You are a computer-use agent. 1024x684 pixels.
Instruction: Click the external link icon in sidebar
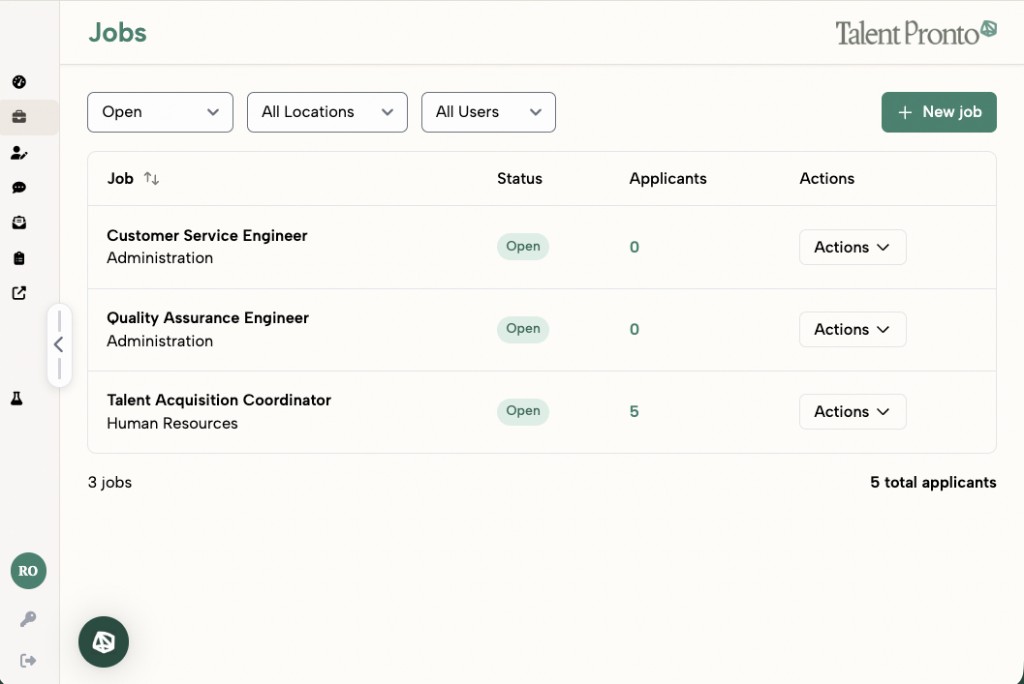coord(19,293)
